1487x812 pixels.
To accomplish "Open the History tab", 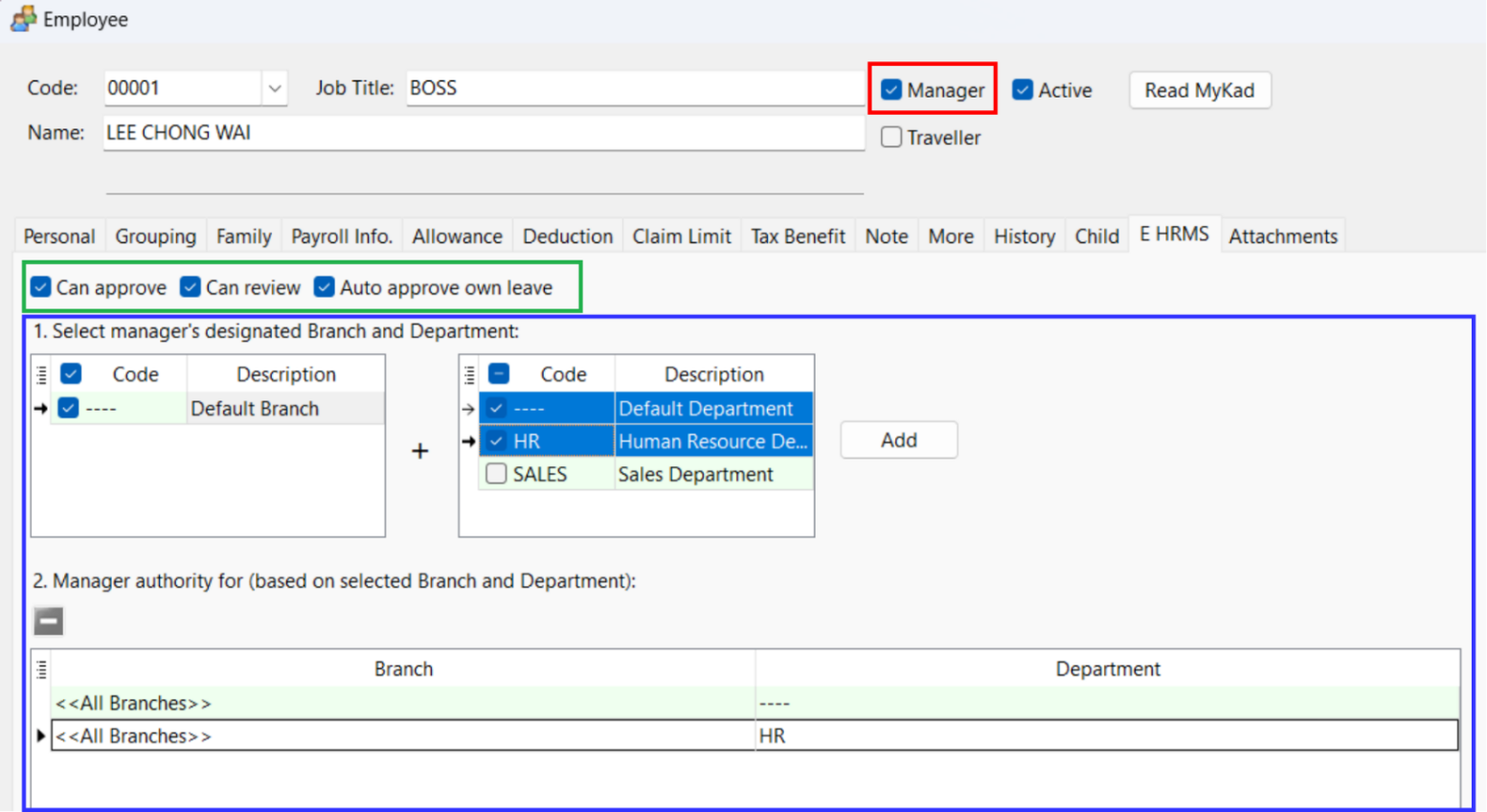I will (x=1024, y=236).
